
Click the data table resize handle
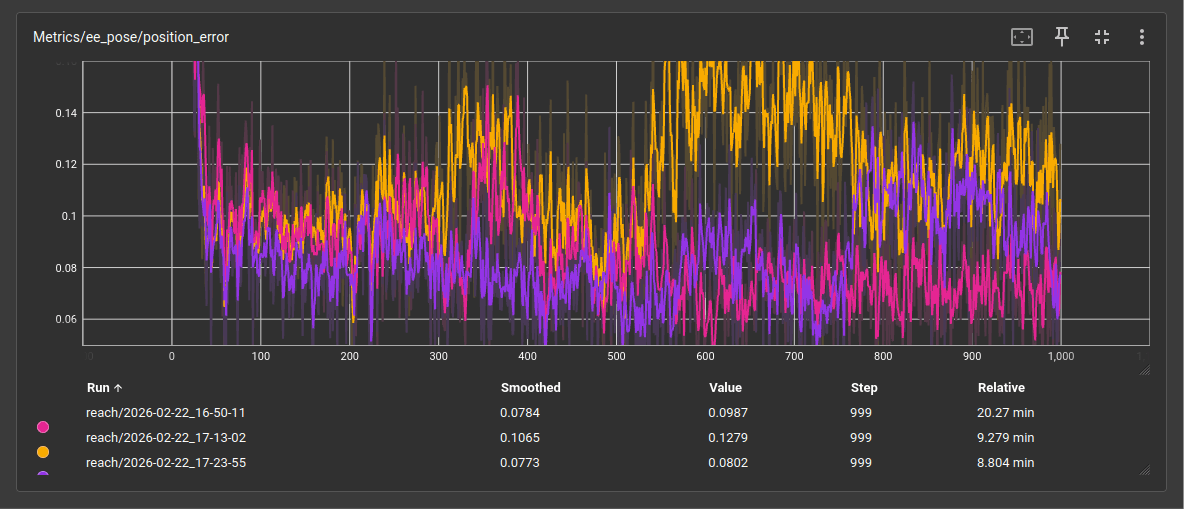pyautogui.click(x=1144, y=470)
